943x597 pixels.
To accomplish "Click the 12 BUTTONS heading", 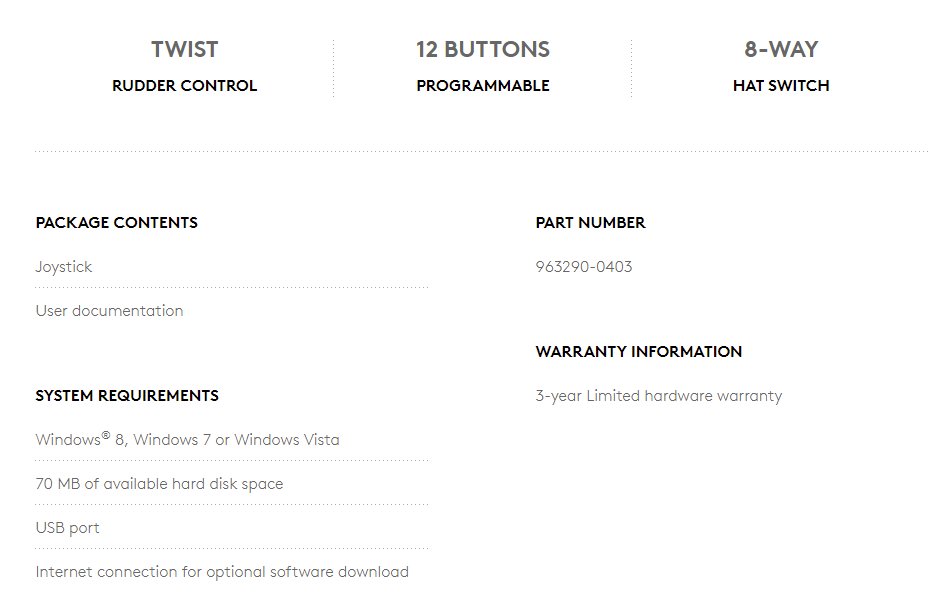I will point(483,49).
